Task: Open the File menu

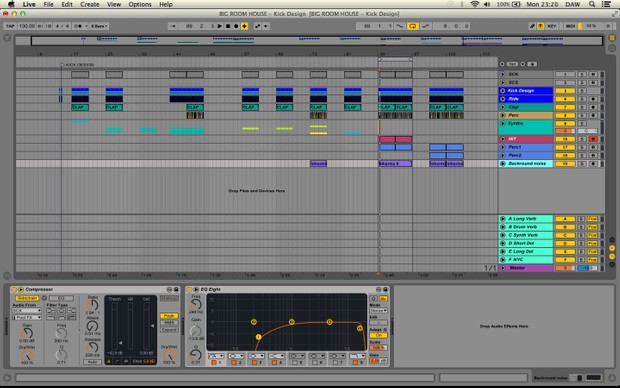Action: [x=48, y=4]
